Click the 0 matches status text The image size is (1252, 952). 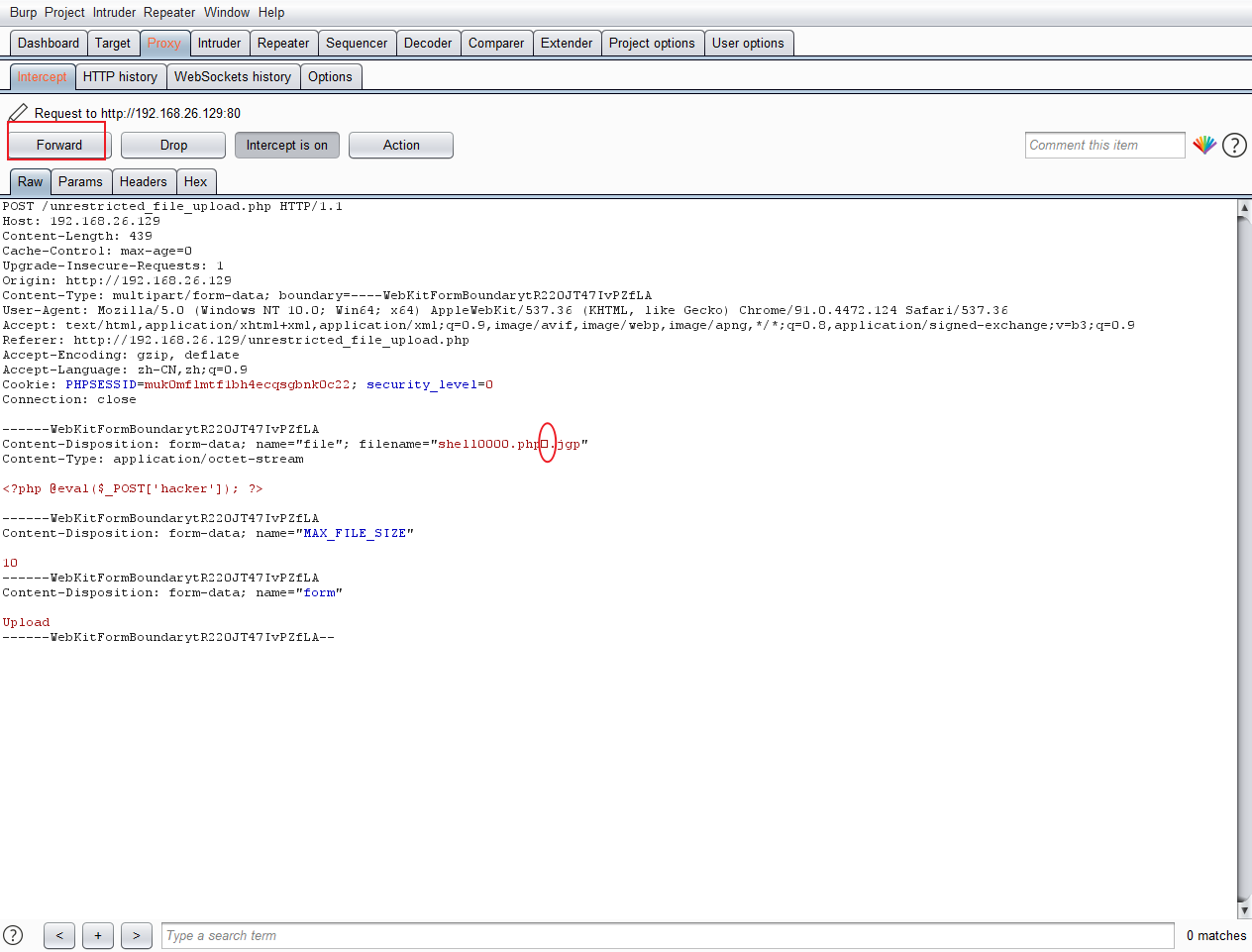point(1216,935)
